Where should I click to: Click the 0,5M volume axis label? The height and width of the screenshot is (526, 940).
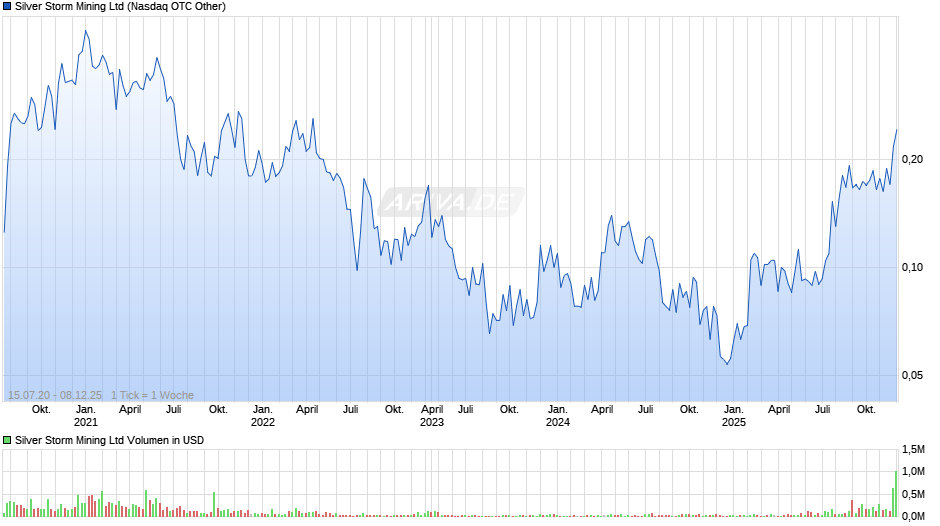click(x=913, y=494)
